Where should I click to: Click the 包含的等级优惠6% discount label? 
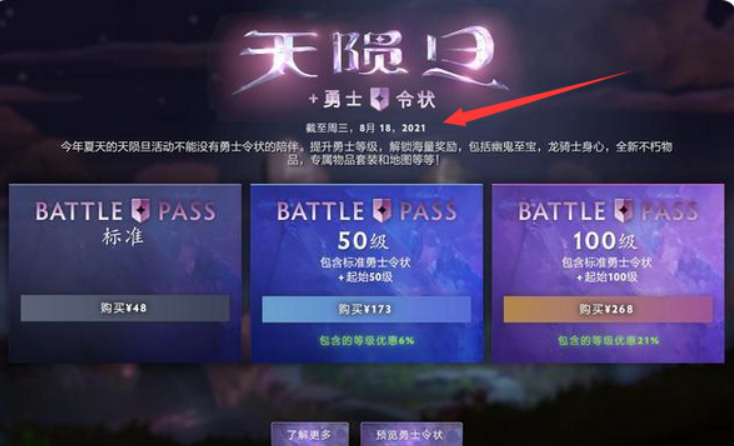367,341
